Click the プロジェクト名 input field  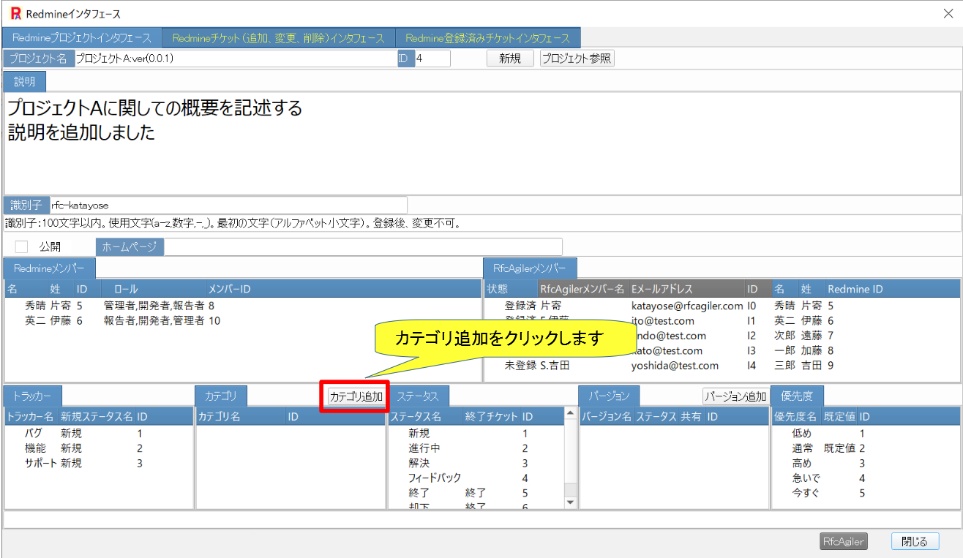pos(236,58)
